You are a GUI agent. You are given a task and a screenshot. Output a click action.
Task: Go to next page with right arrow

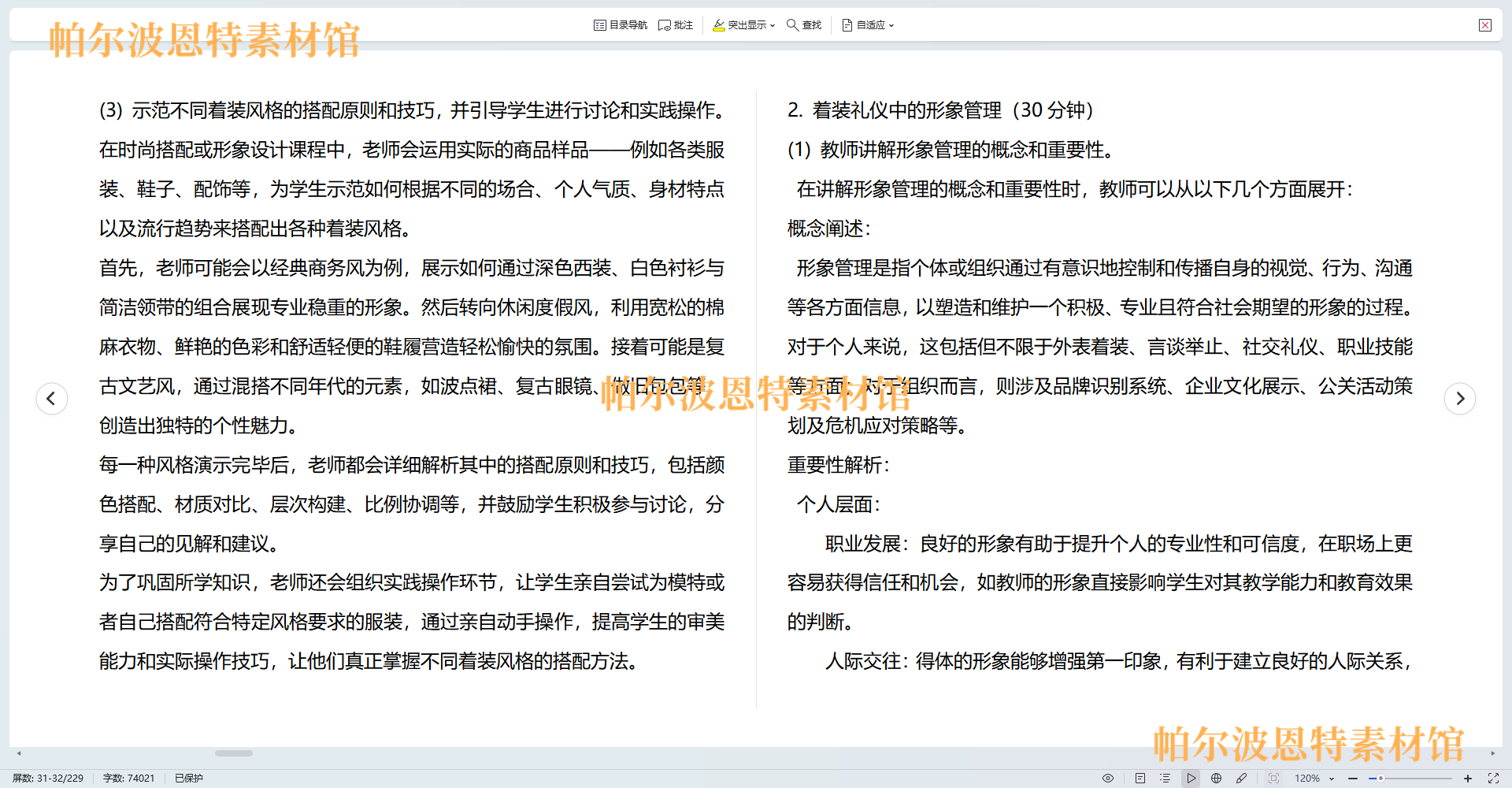[x=1460, y=398]
